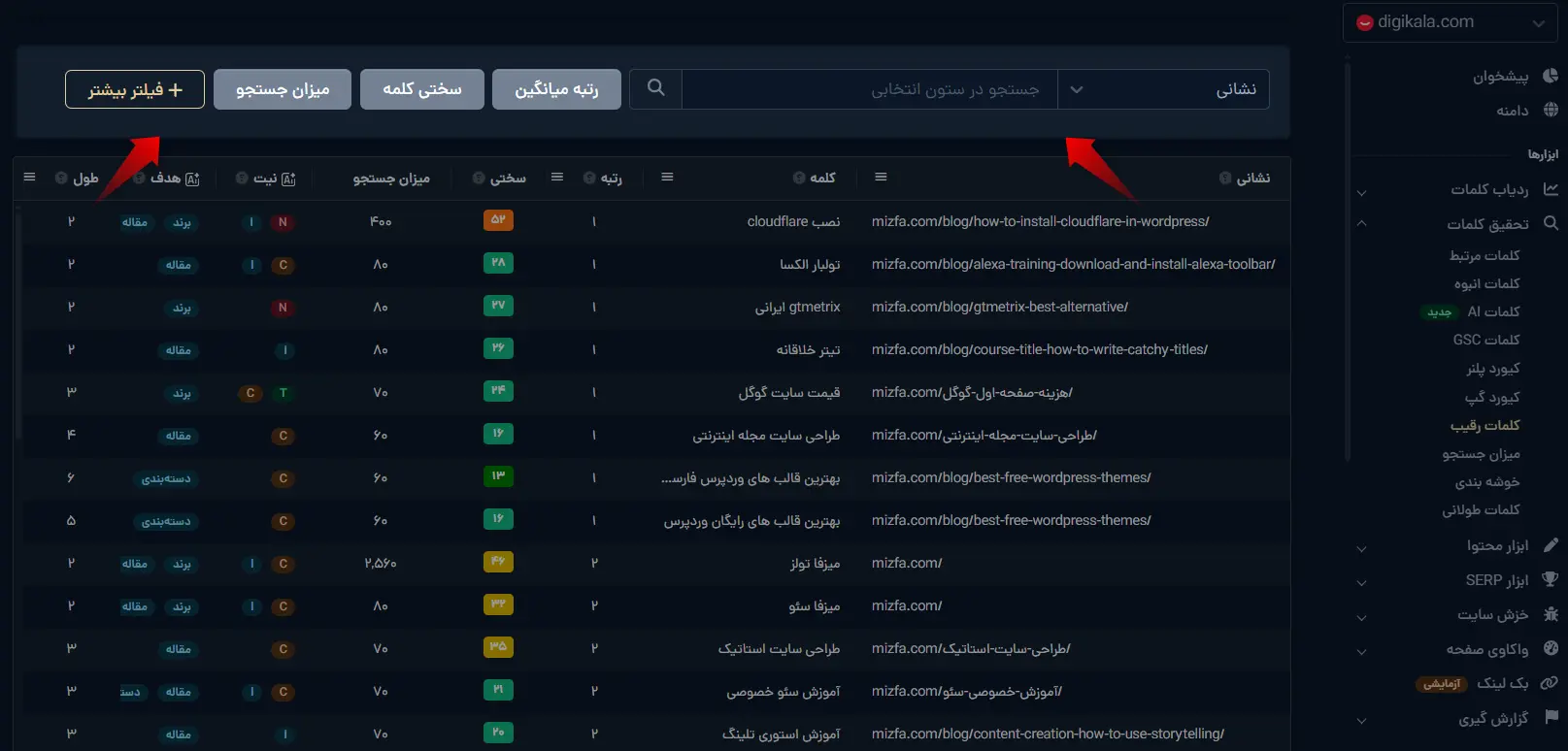Click the بک لینک chain icon
1568x751 pixels.
(1550, 683)
